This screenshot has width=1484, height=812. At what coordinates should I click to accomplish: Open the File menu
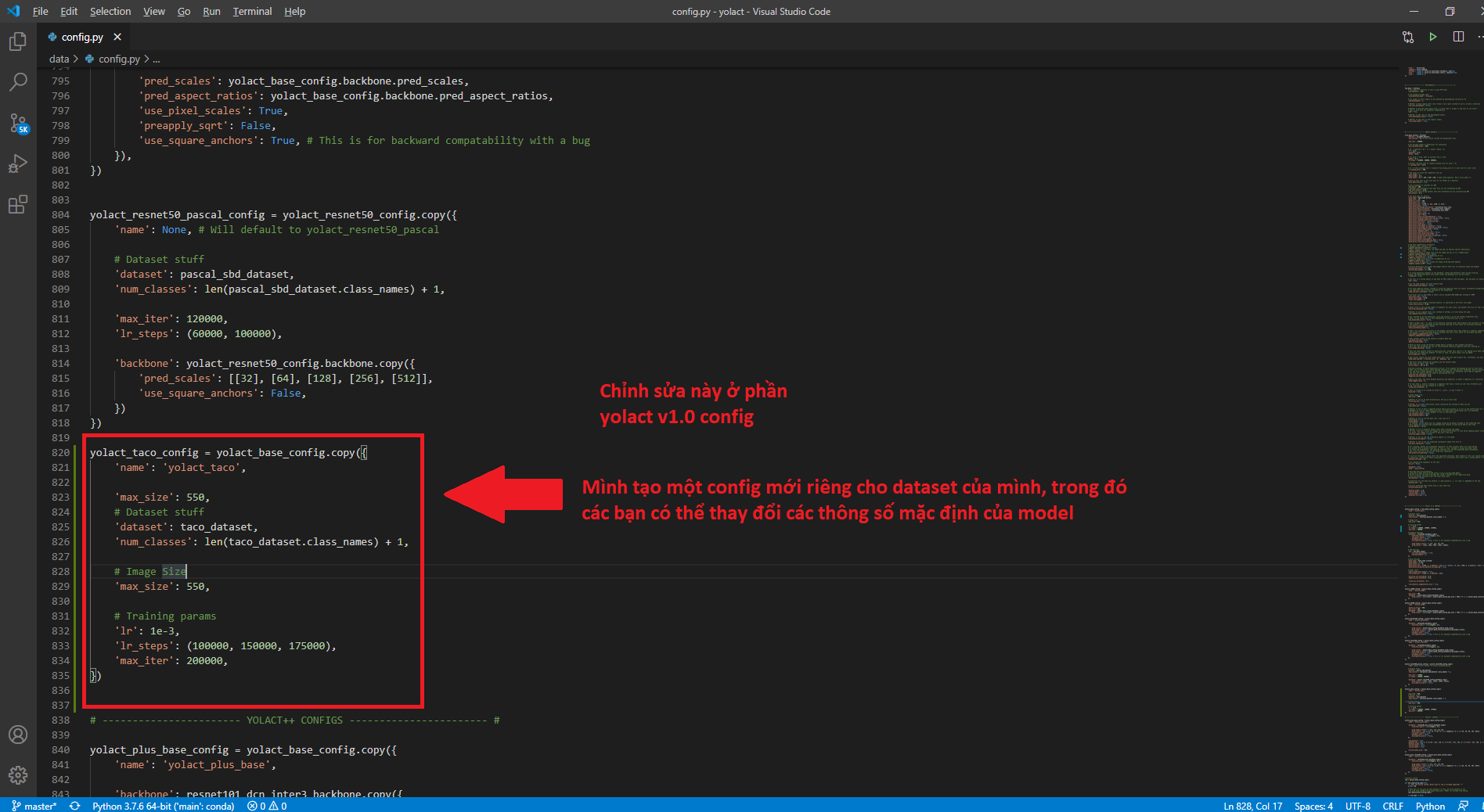tap(41, 11)
